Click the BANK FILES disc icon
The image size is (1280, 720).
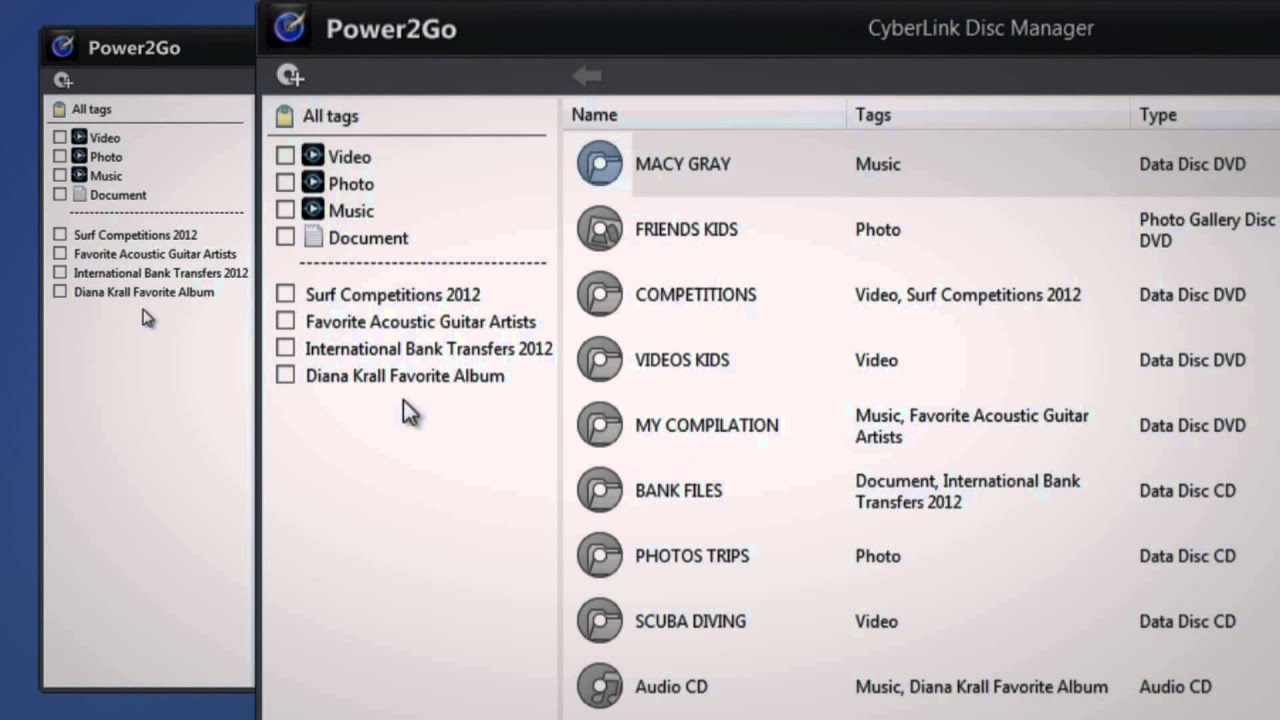point(600,490)
